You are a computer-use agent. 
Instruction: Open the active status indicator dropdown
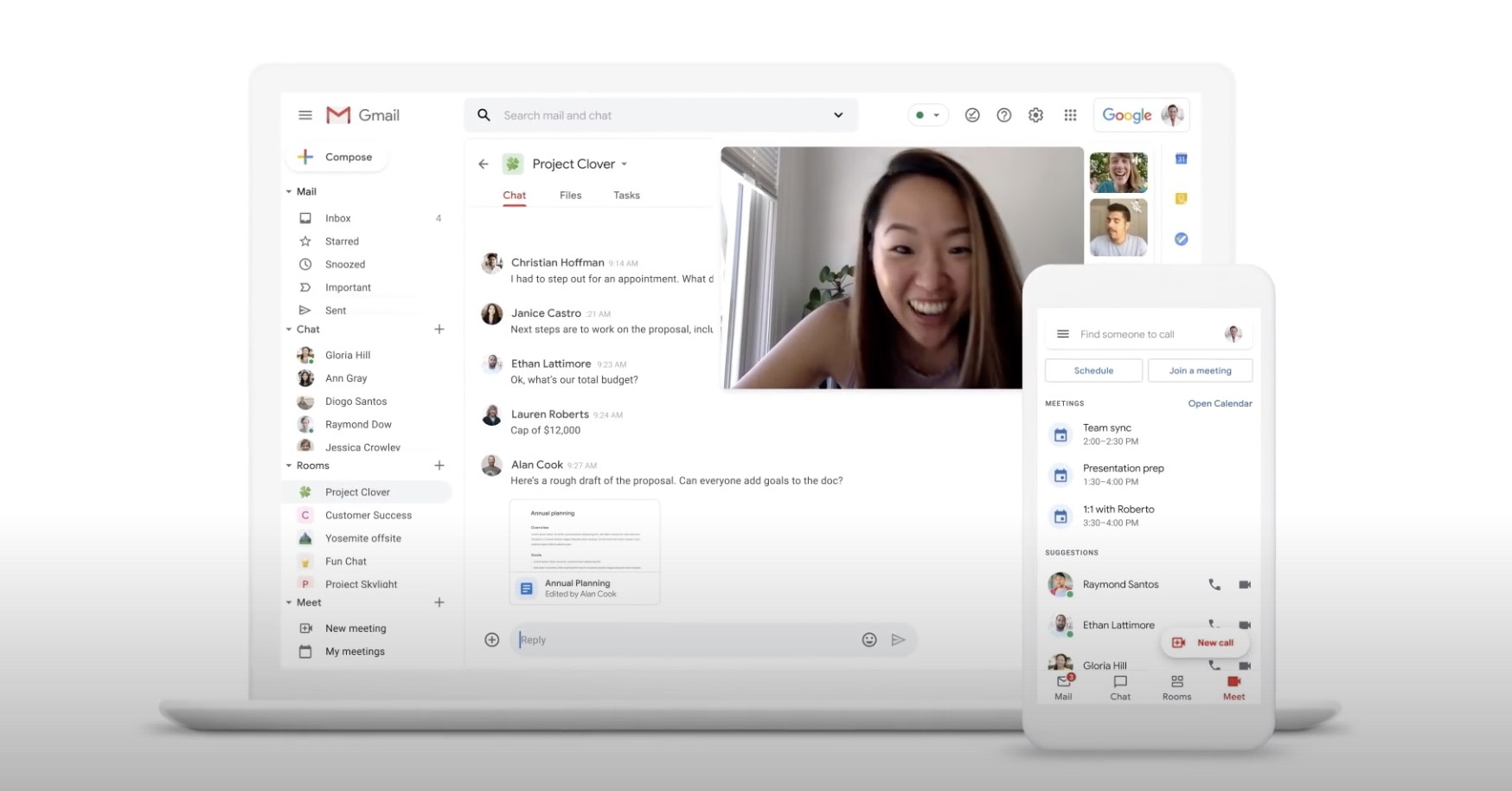[x=927, y=115]
